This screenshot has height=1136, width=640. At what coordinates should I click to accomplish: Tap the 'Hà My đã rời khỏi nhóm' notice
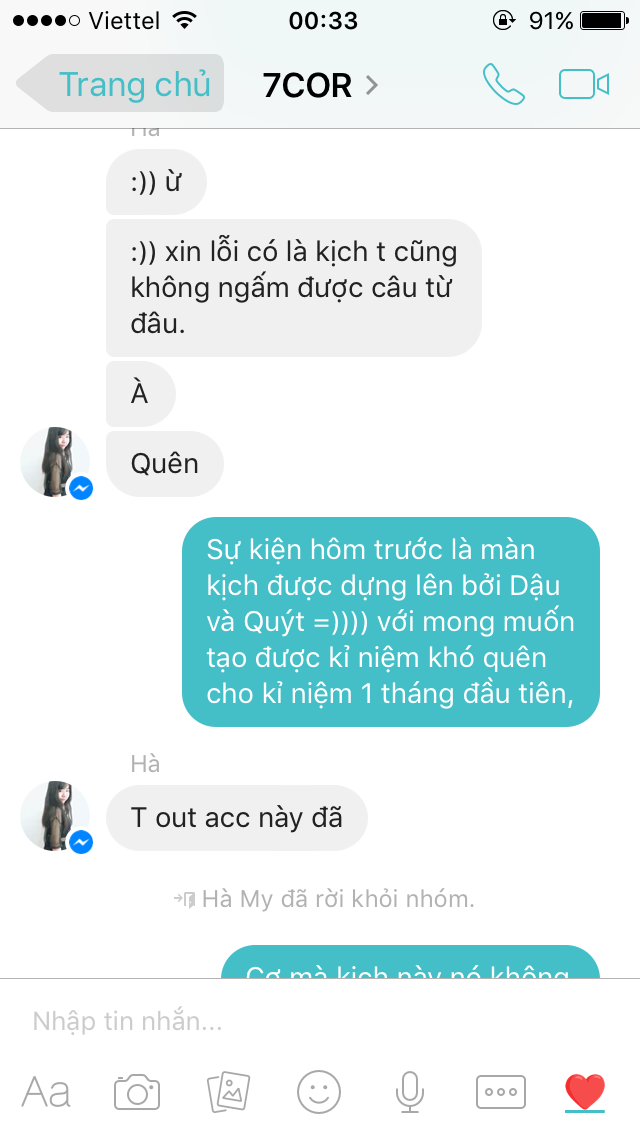pyautogui.click(x=323, y=899)
